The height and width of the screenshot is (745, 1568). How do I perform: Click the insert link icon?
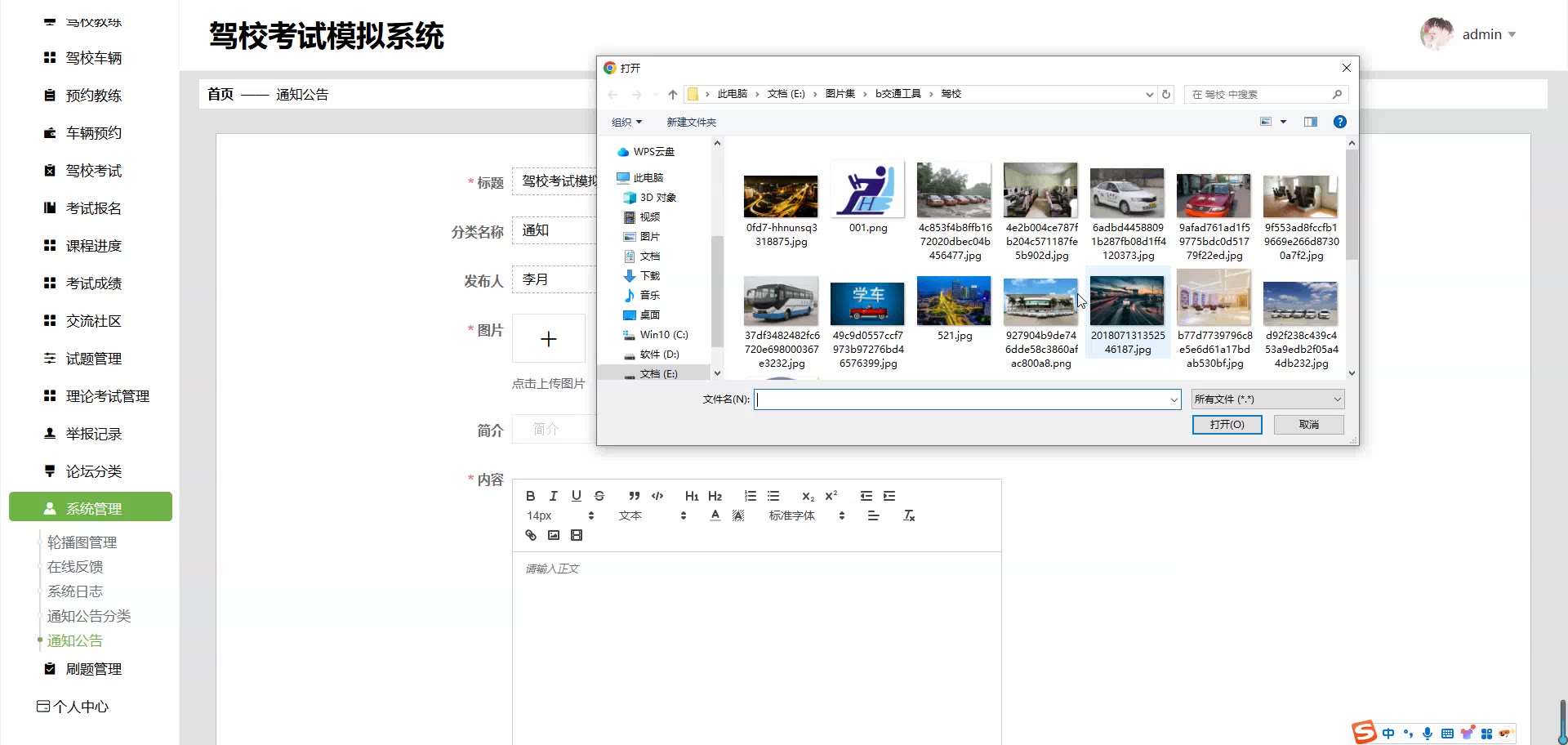tap(531, 535)
